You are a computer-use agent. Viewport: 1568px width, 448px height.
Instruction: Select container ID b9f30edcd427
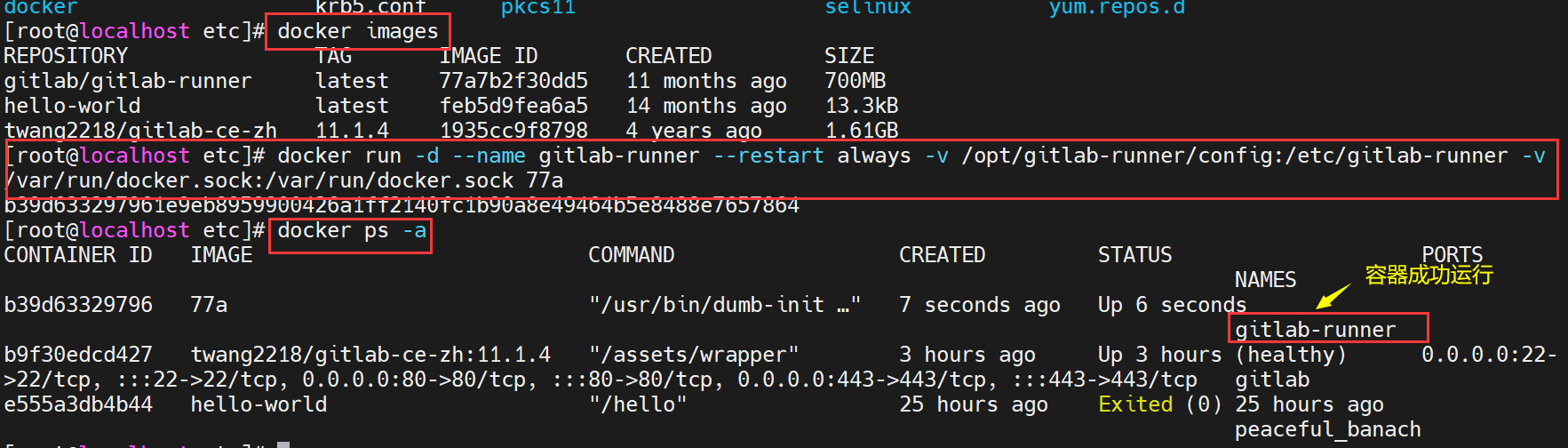[78, 355]
